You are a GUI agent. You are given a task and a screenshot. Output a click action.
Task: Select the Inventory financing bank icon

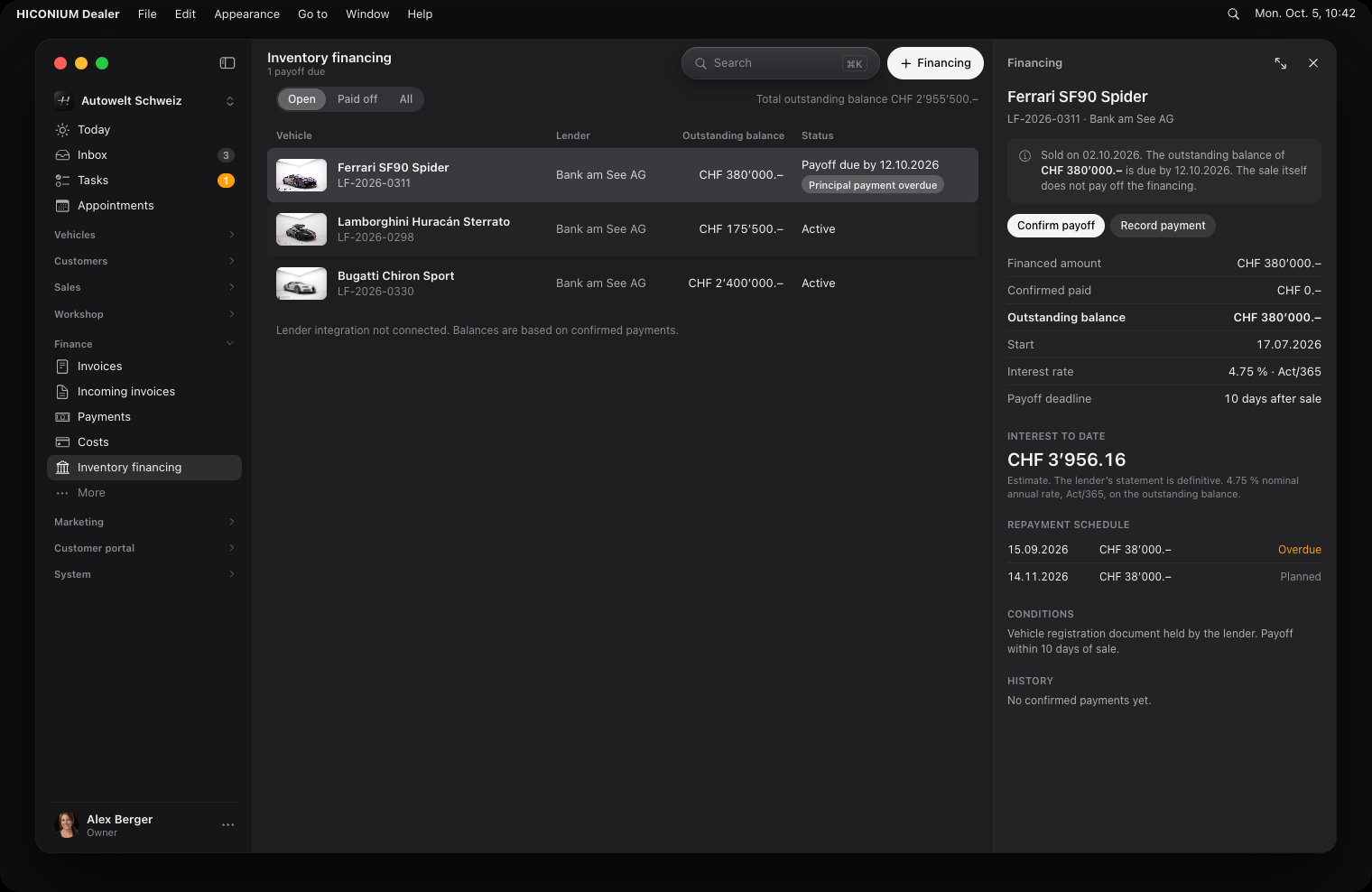point(62,468)
